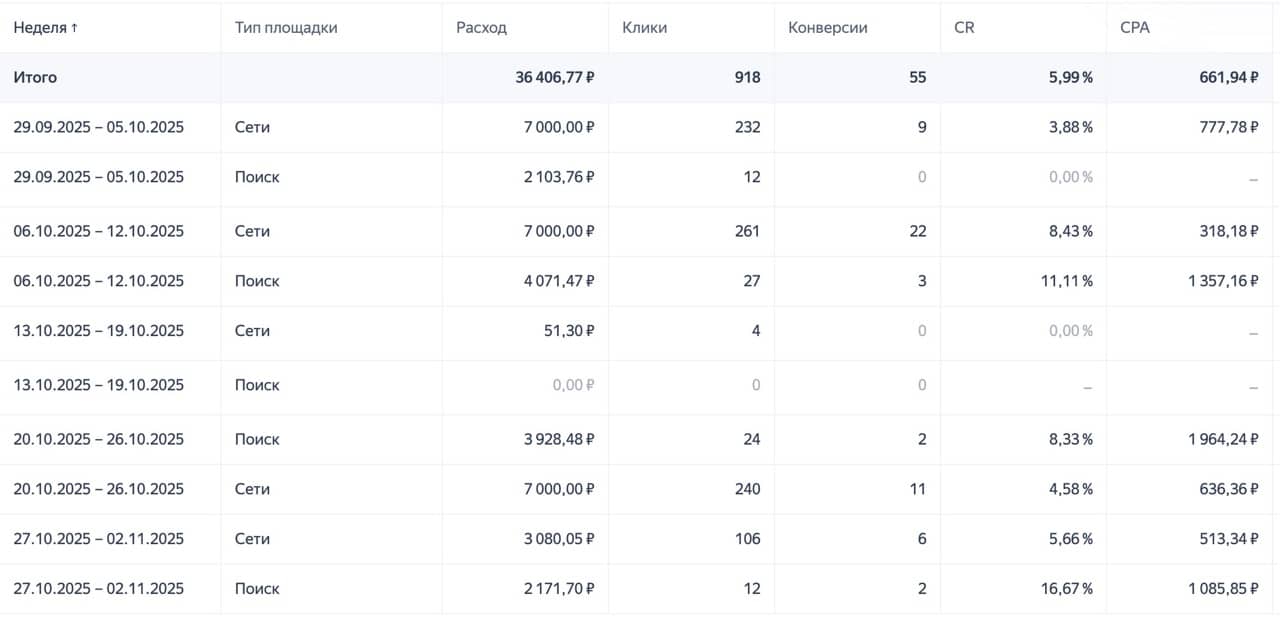
Task: Click the CPA value 318,18 ₽
Action: click(x=1229, y=231)
